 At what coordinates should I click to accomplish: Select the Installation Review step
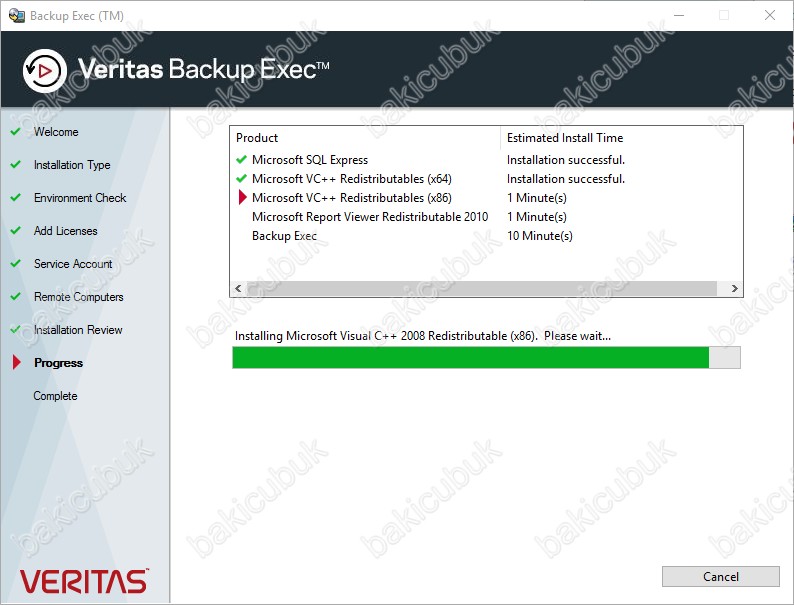[78, 330]
